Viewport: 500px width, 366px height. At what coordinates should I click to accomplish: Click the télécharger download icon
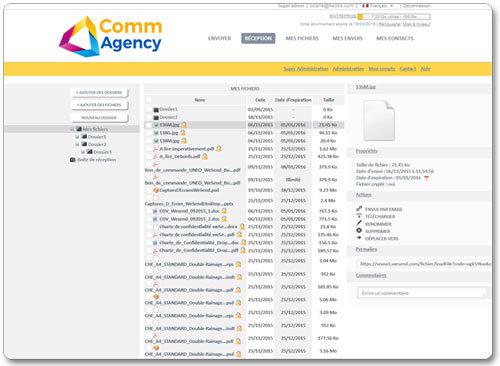[x=359, y=216]
